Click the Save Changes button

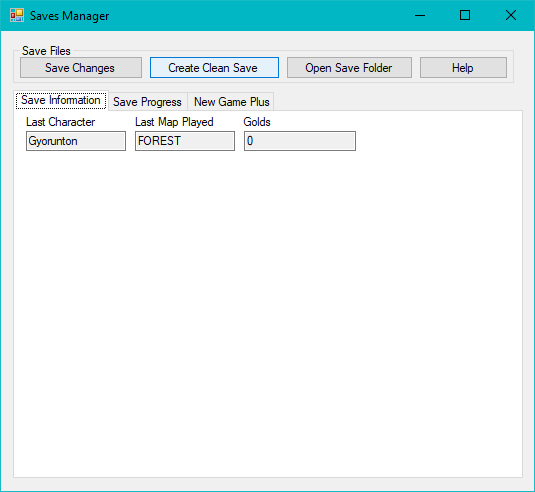click(81, 68)
